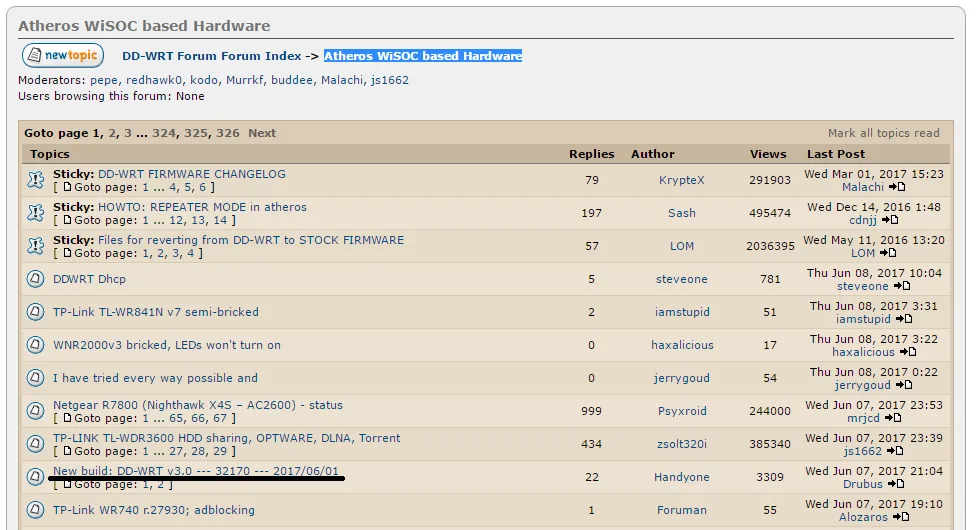Click goto-page icon under HOWTO: REPEATER MODE
The width and height of the screenshot is (978, 530).
click(67, 220)
